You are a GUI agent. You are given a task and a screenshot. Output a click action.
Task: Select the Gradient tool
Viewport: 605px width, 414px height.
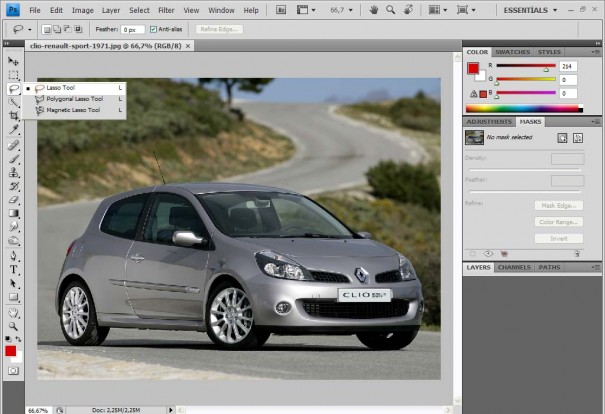(x=14, y=213)
